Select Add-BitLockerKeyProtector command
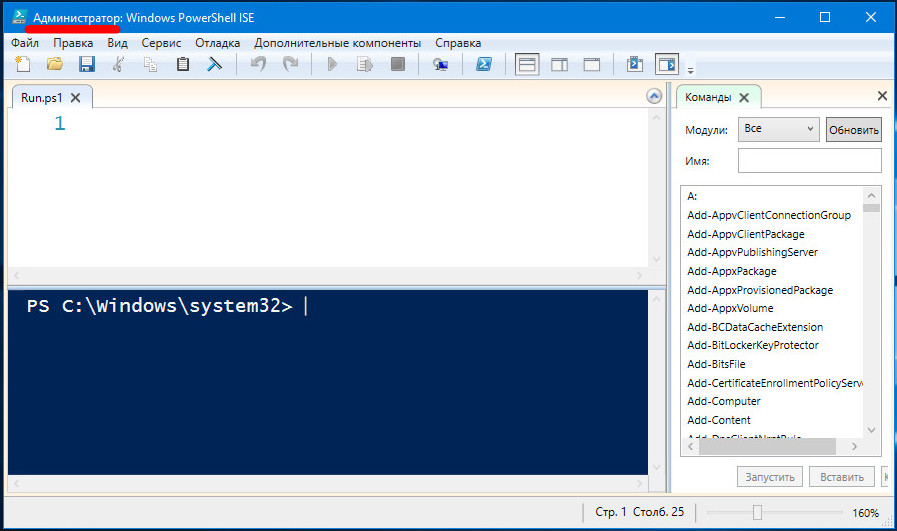897x531 pixels. [x=753, y=345]
